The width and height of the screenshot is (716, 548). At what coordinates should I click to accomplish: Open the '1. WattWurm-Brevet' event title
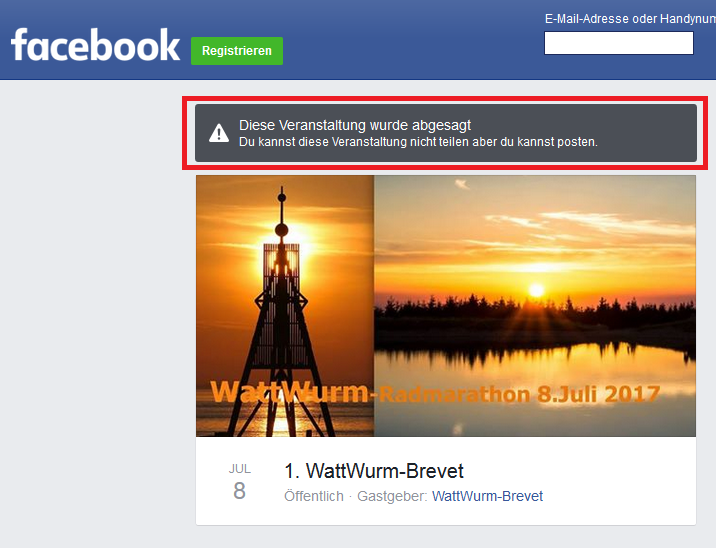[374, 471]
